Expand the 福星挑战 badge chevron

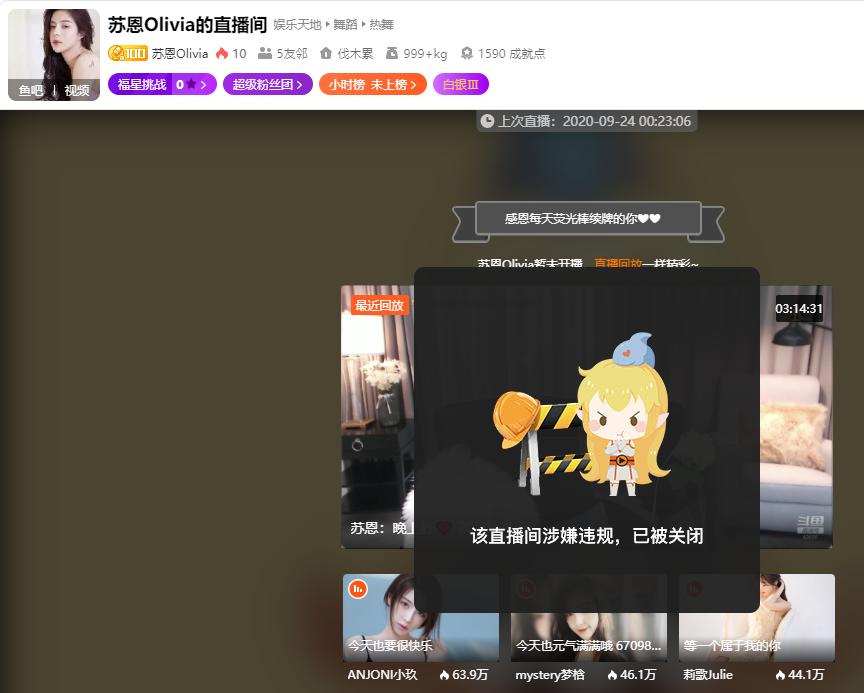point(205,87)
